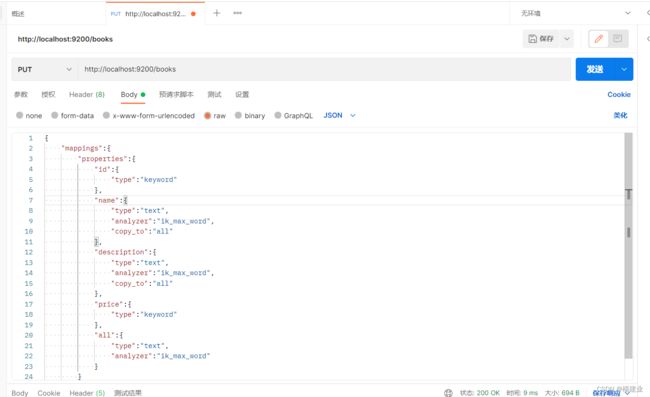Screen dimensions: 650x397
Task: Click line number 20 in the editor gutter
Action: (29, 335)
